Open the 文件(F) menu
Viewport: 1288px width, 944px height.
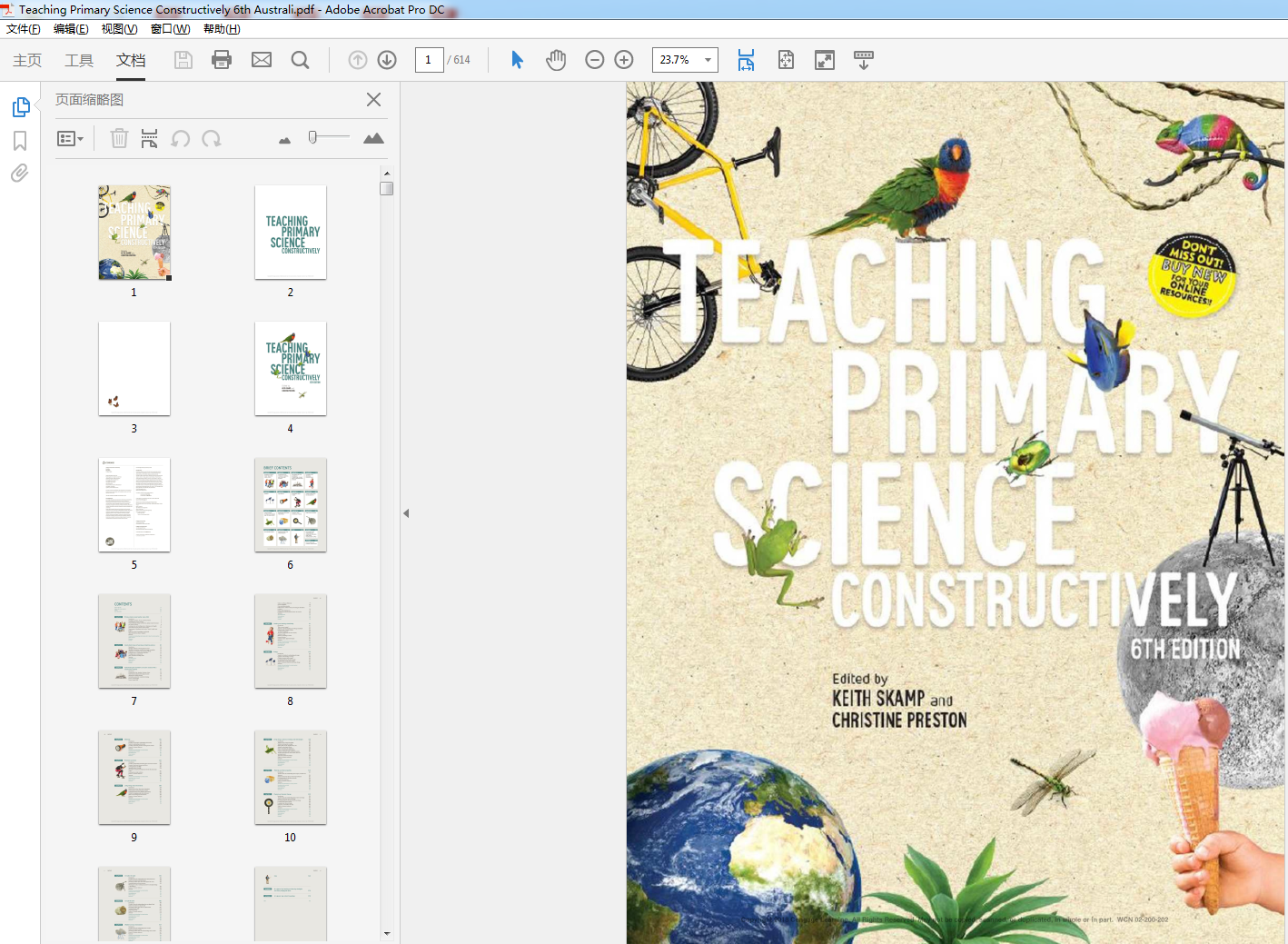24,29
